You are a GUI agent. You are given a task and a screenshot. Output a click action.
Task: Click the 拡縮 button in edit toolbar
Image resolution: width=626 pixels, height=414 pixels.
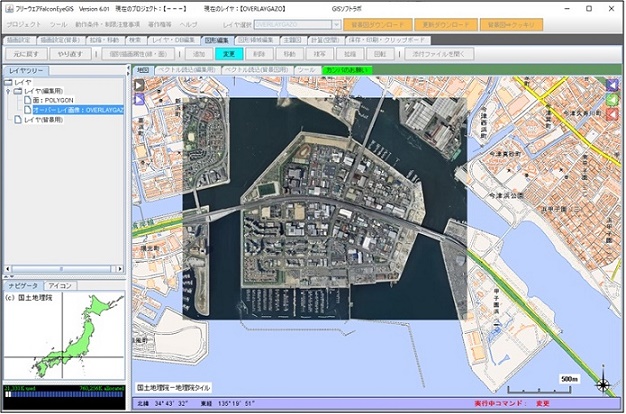(x=350, y=54)
